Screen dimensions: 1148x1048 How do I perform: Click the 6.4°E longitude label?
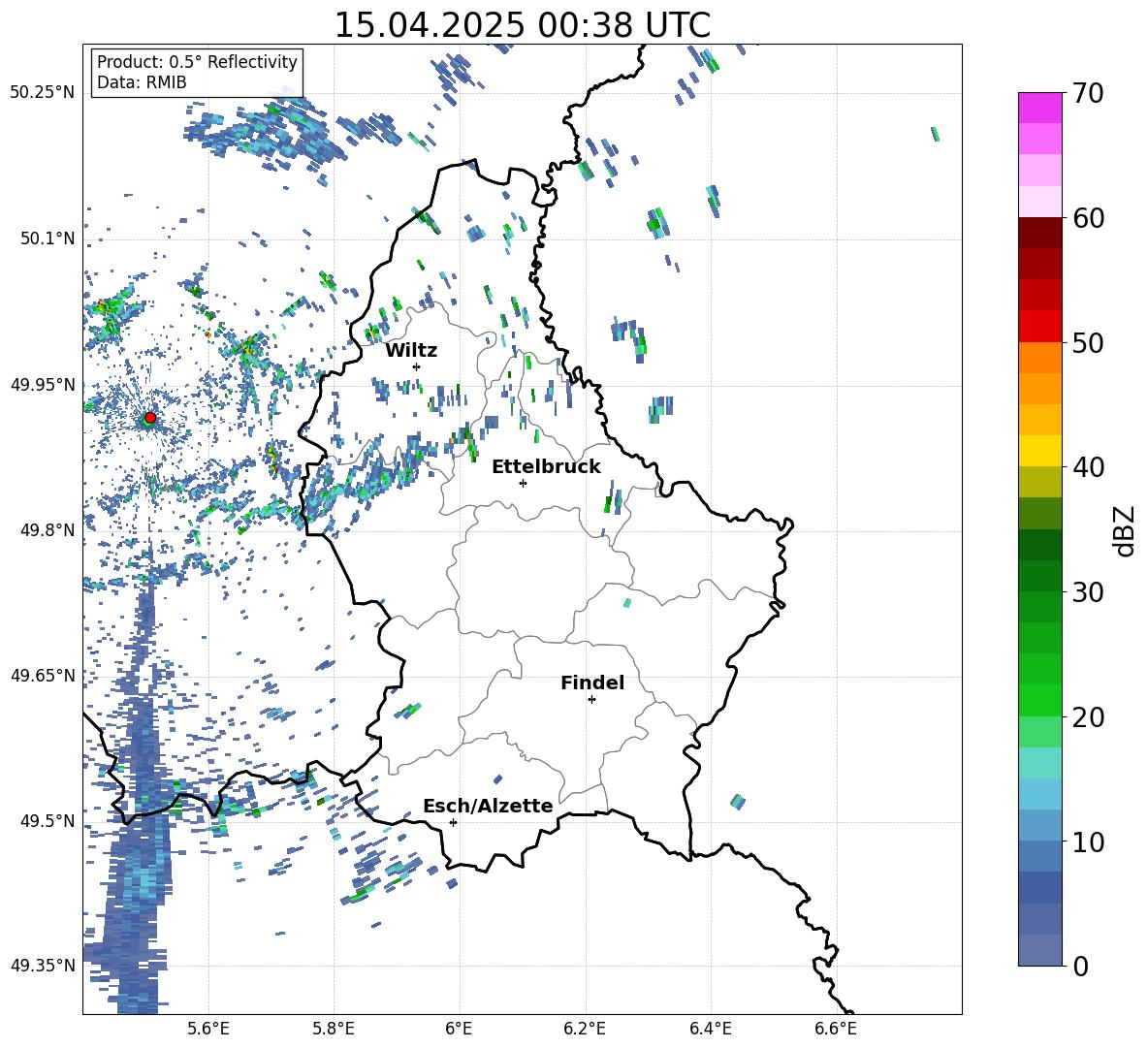(710, 1029)
